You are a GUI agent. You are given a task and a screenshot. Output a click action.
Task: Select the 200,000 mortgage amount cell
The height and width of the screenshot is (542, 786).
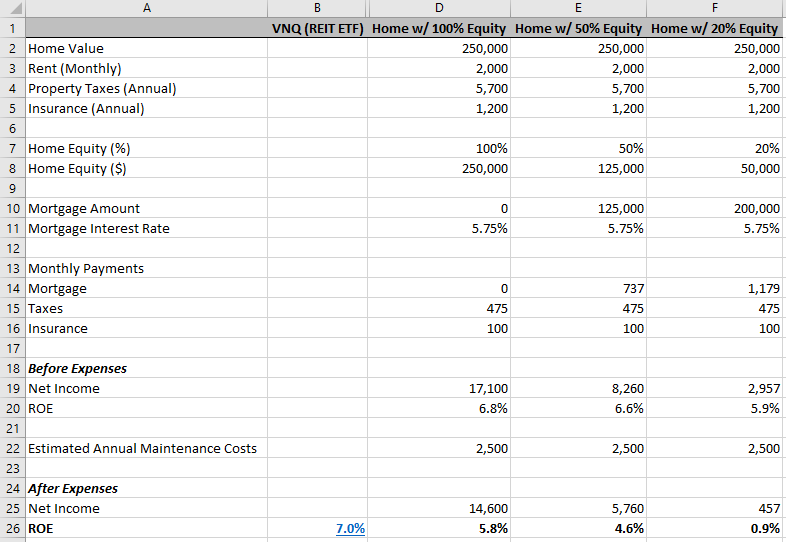pos(714,208)
